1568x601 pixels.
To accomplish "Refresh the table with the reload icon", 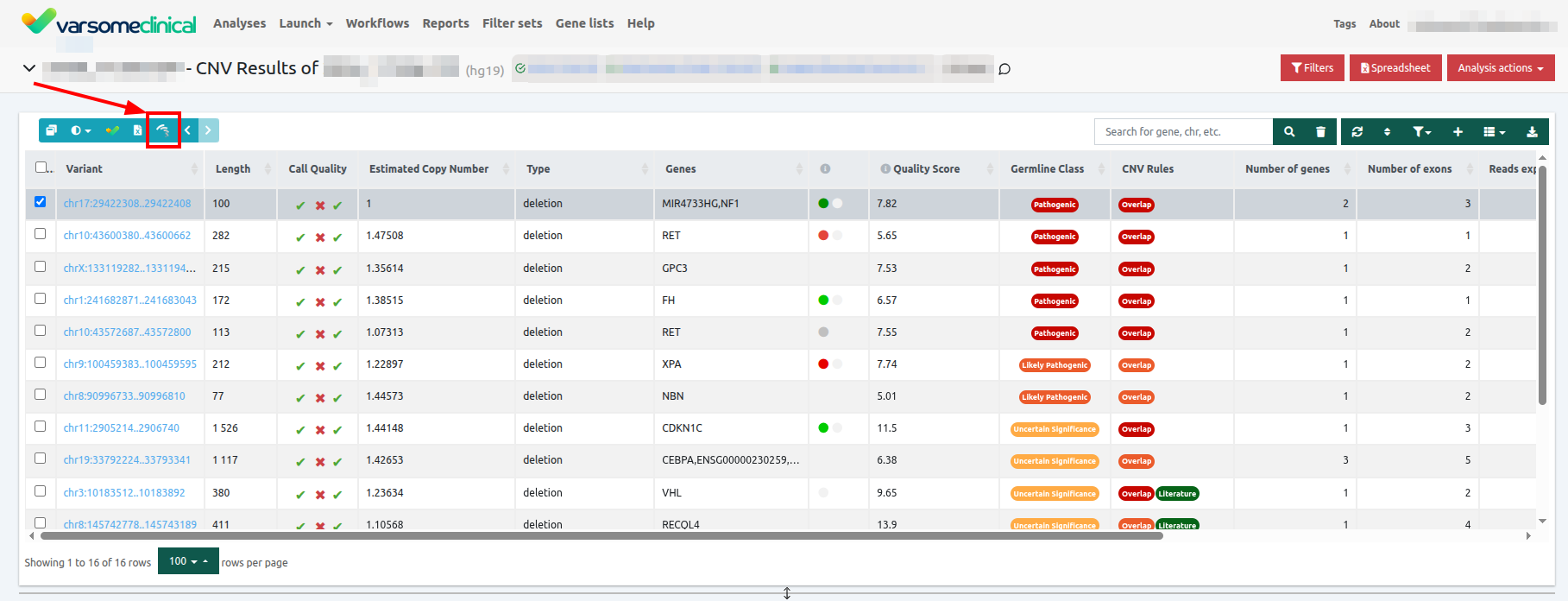I will click(x=1357, y=132).
